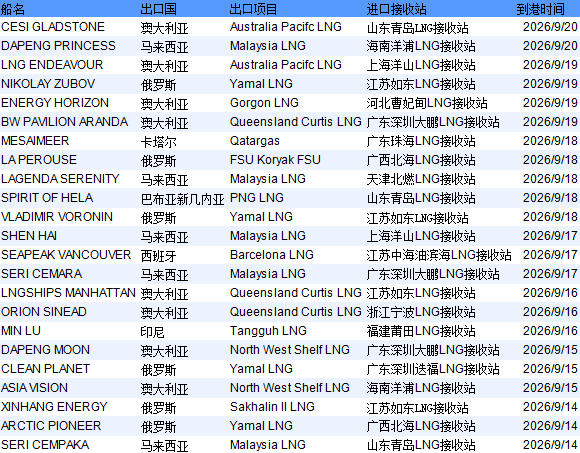This screenshot has height=453, width=580.
Task: Click arrival date in XINHANG ENERGY row
Action: point(550,407)
